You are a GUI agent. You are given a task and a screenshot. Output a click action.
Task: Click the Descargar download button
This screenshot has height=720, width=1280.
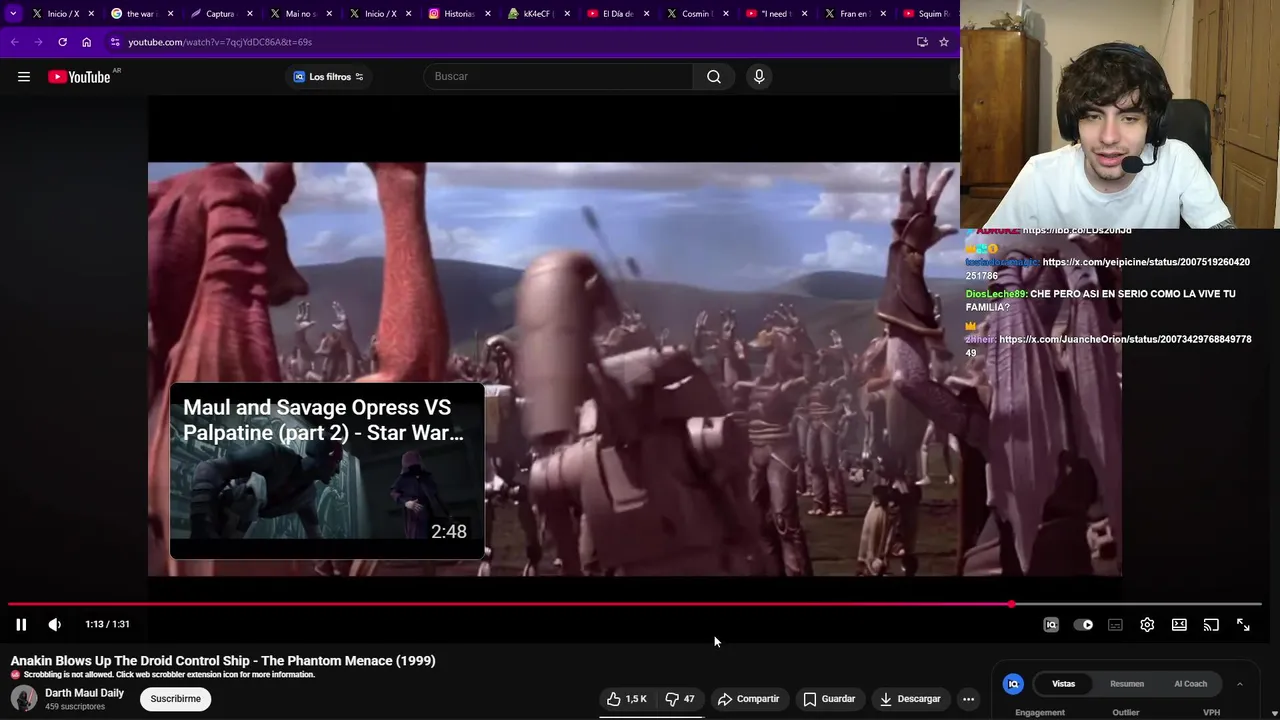click(x=910, y=699)
